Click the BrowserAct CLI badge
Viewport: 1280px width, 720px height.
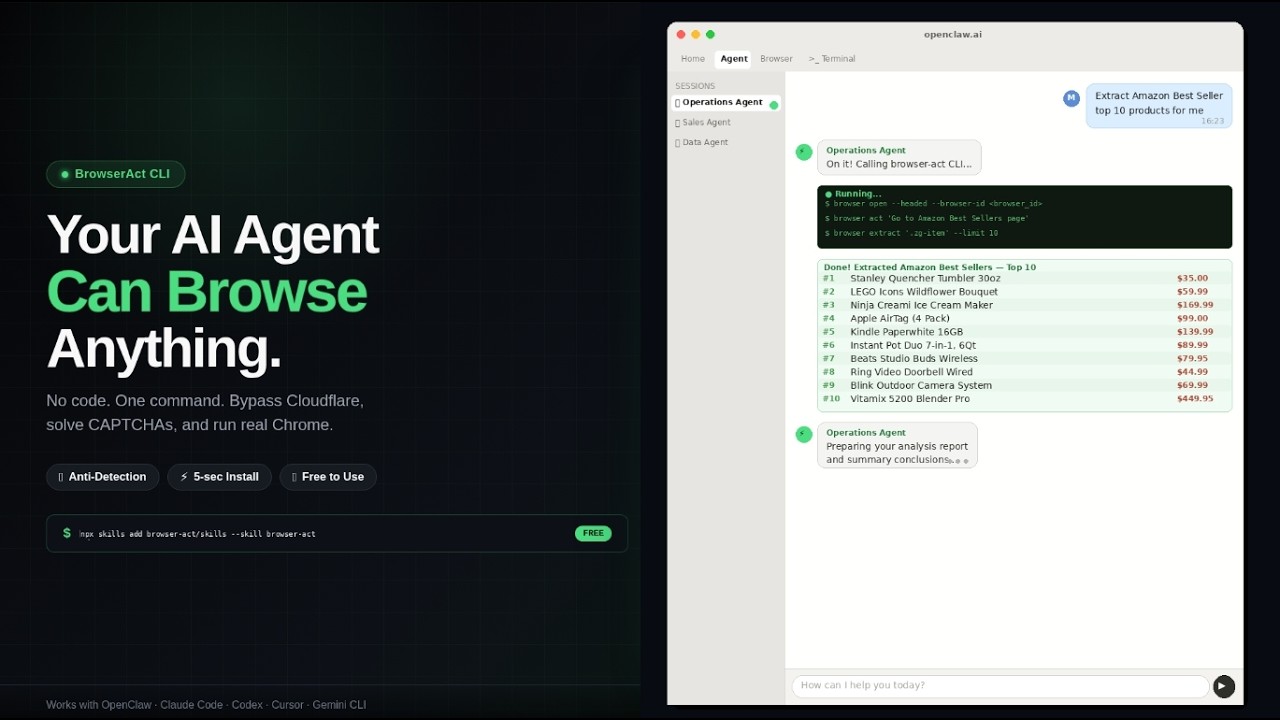click(115, 174)
